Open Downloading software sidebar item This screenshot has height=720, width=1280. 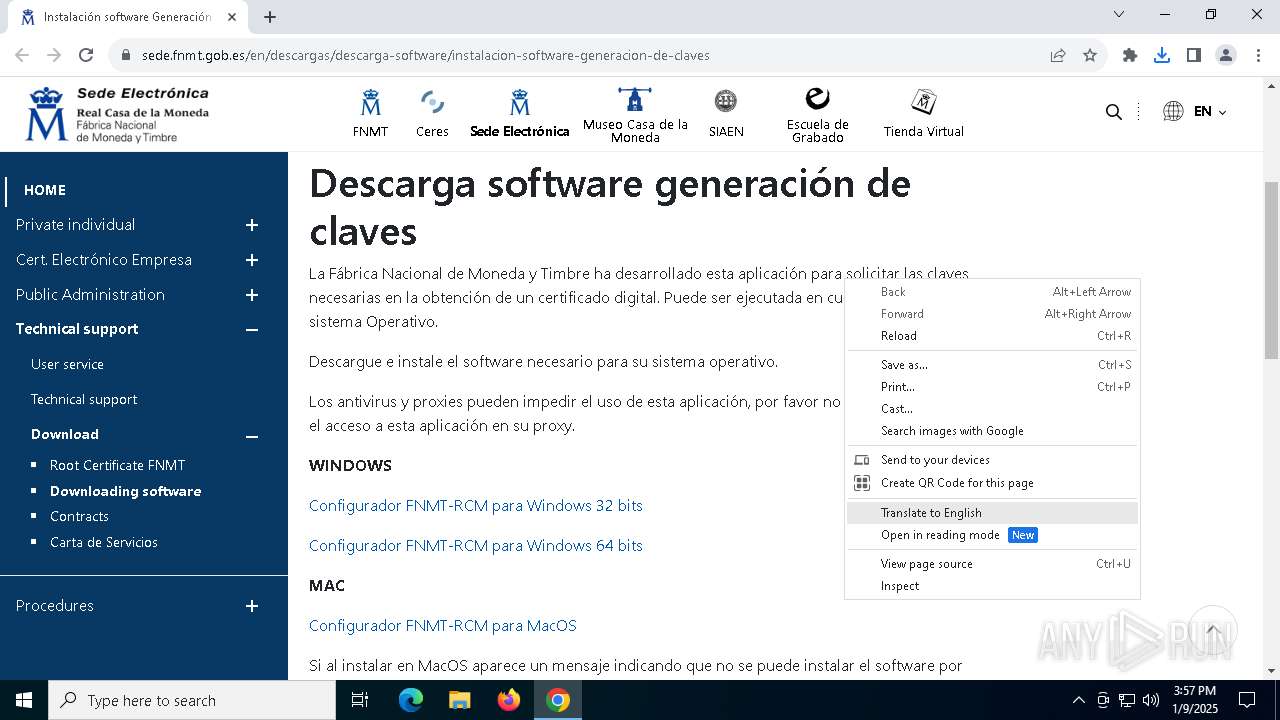(x=126, y=491)
